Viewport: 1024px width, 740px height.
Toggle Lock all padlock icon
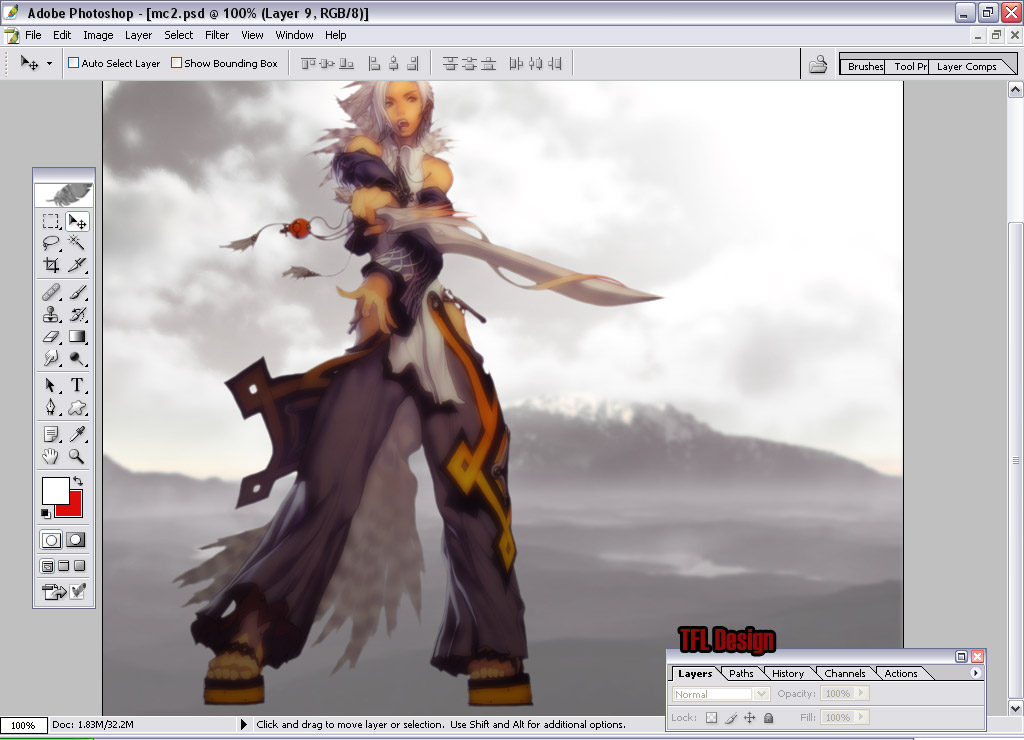pos(769,718)
